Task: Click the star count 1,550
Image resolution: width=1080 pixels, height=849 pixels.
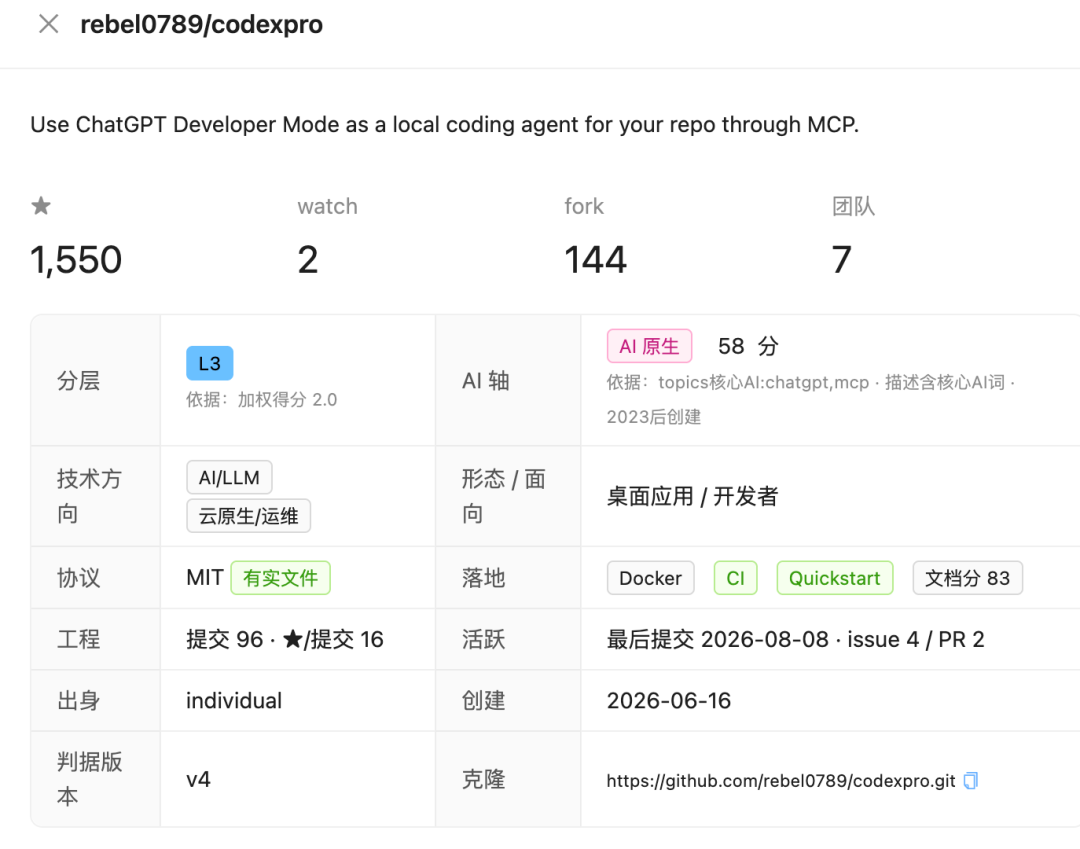Action: tap(76, 260)
